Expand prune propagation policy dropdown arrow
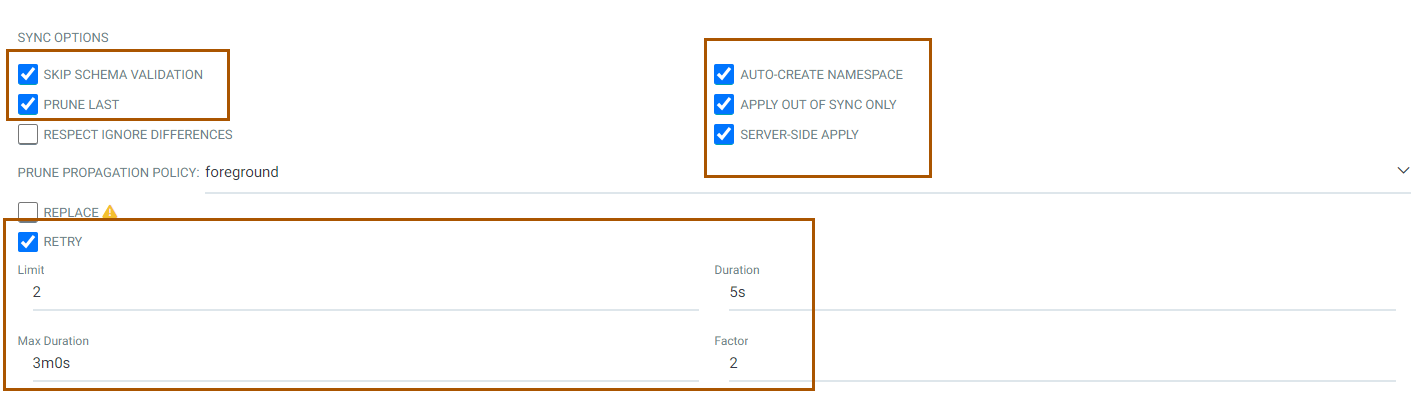Screen dimensions: 1424x419 [1403, 171]
